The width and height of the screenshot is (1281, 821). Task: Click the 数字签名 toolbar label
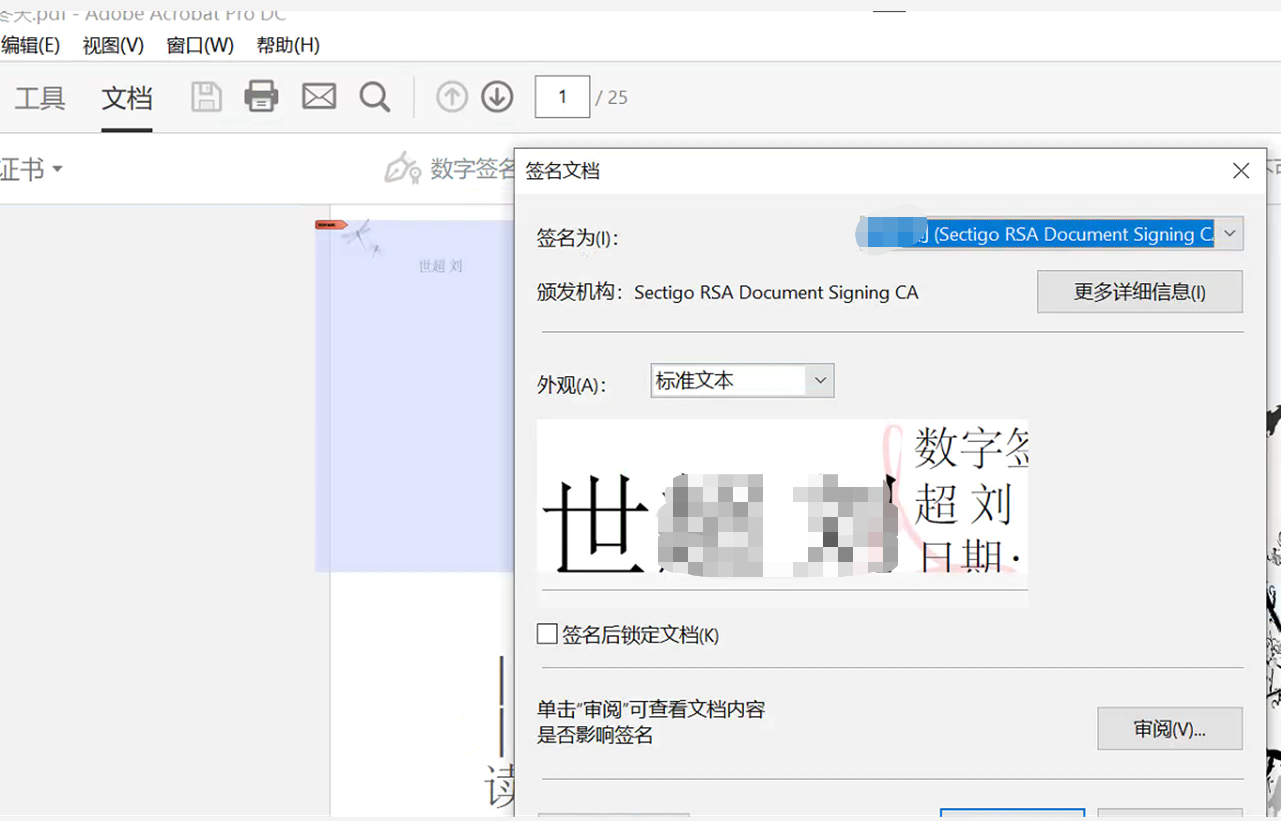click(472, 168)
